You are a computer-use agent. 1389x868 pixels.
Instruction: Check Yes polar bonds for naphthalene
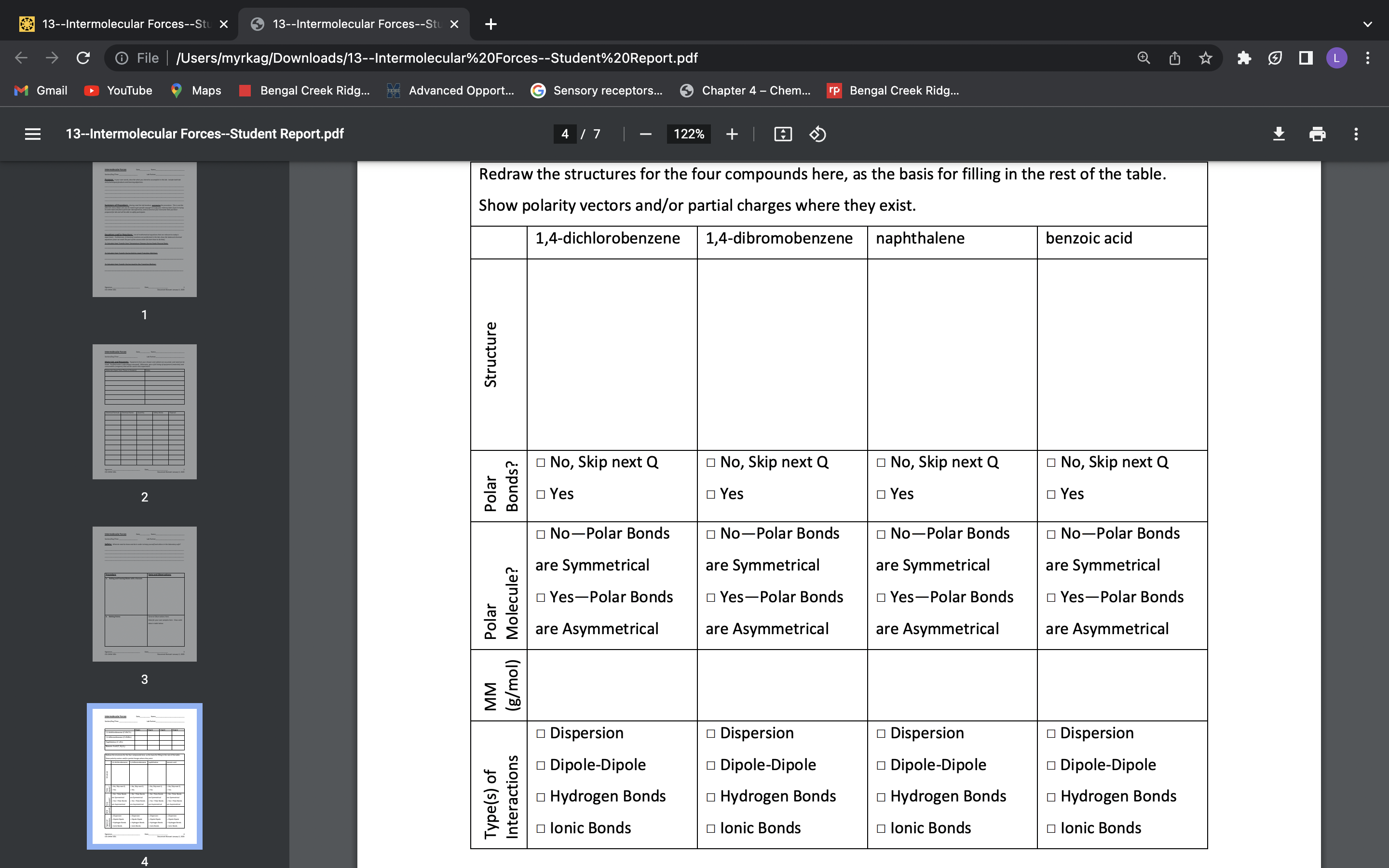881,494
